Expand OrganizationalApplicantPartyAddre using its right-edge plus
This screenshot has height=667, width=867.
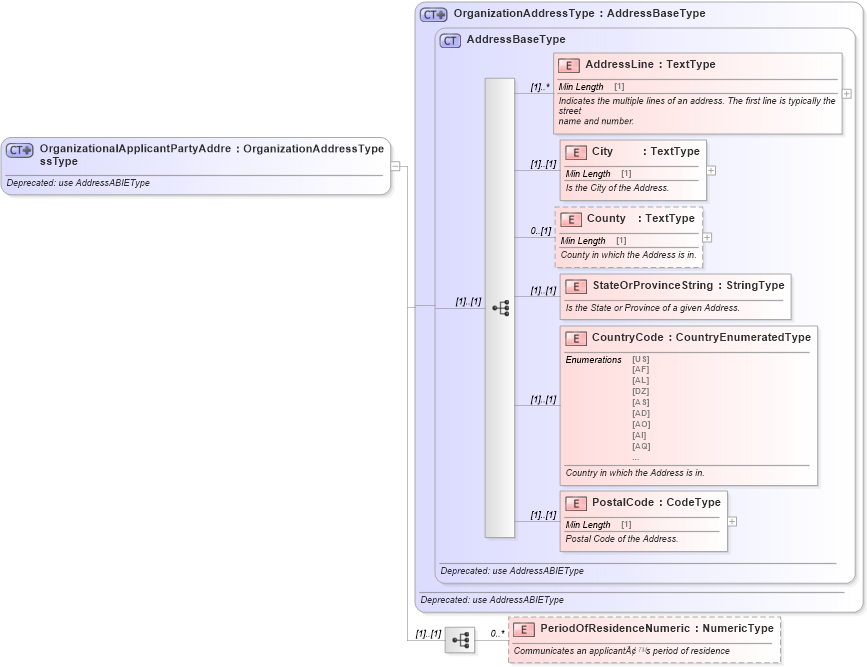point(398,166)
